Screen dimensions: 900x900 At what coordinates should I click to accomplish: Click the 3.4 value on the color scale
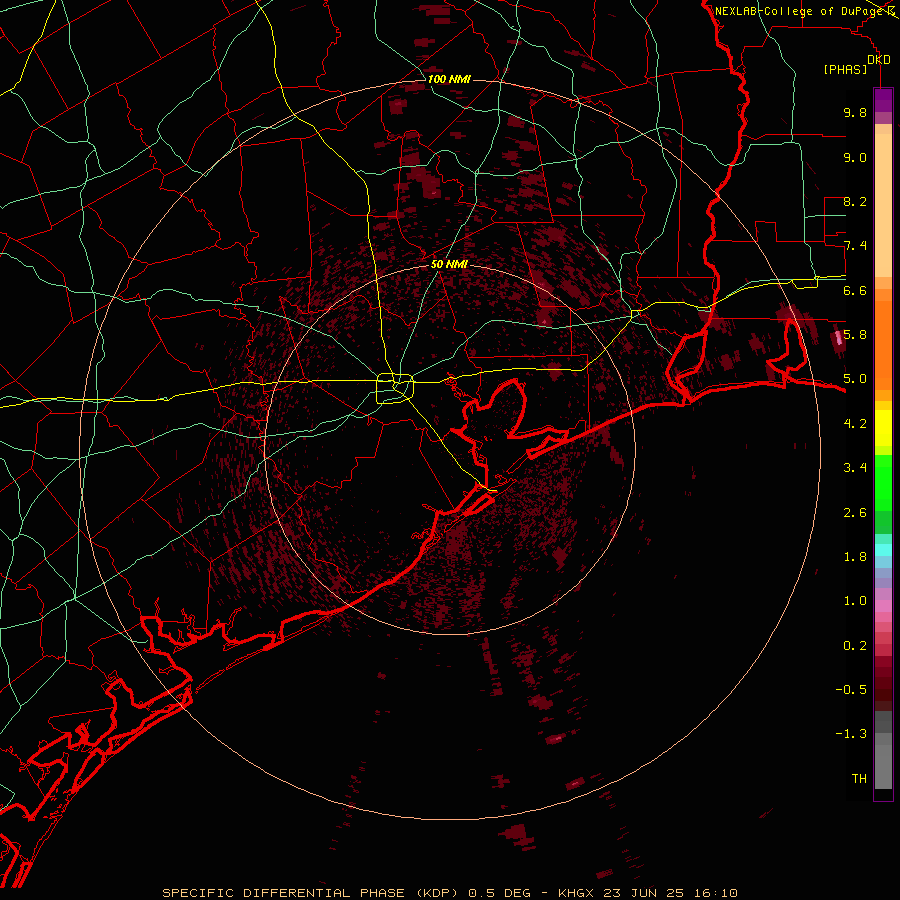pos(855,468)
